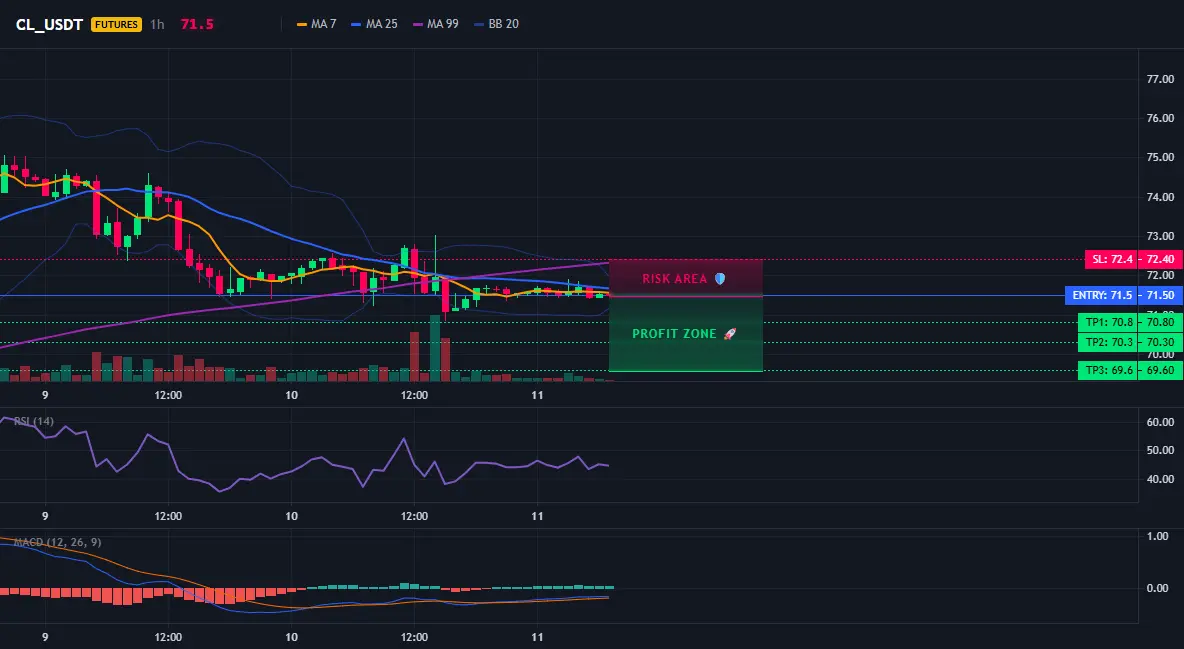Toggle the MA 25 indicator label
Viewport: 1184px width, 649px height.
coord(381,24)
